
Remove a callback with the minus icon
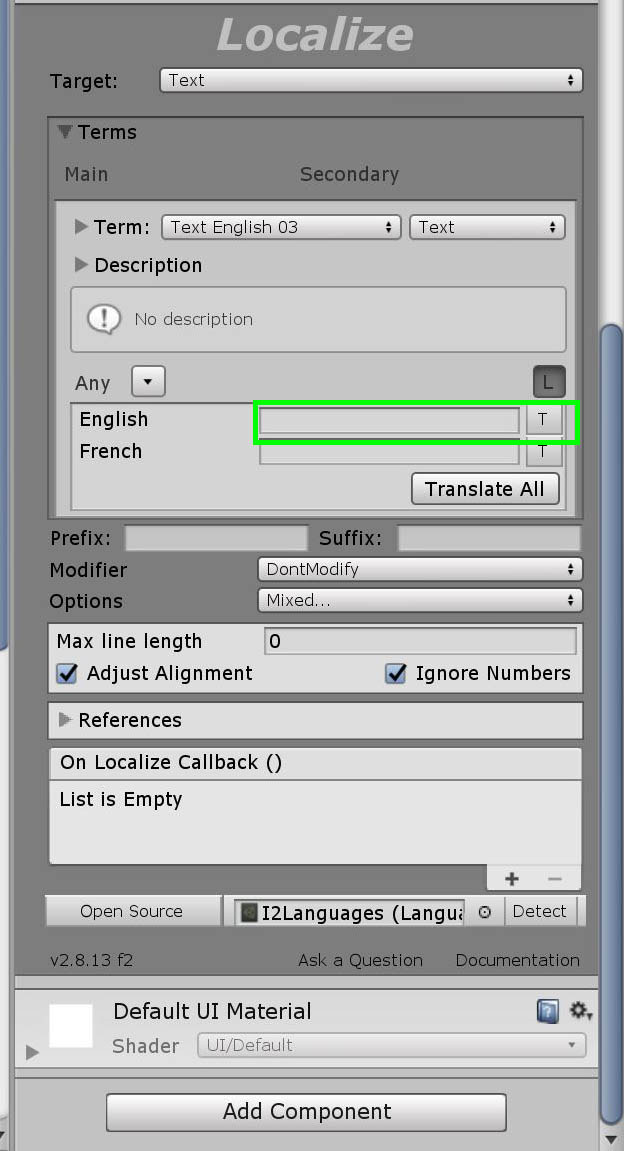click(555, 879)
